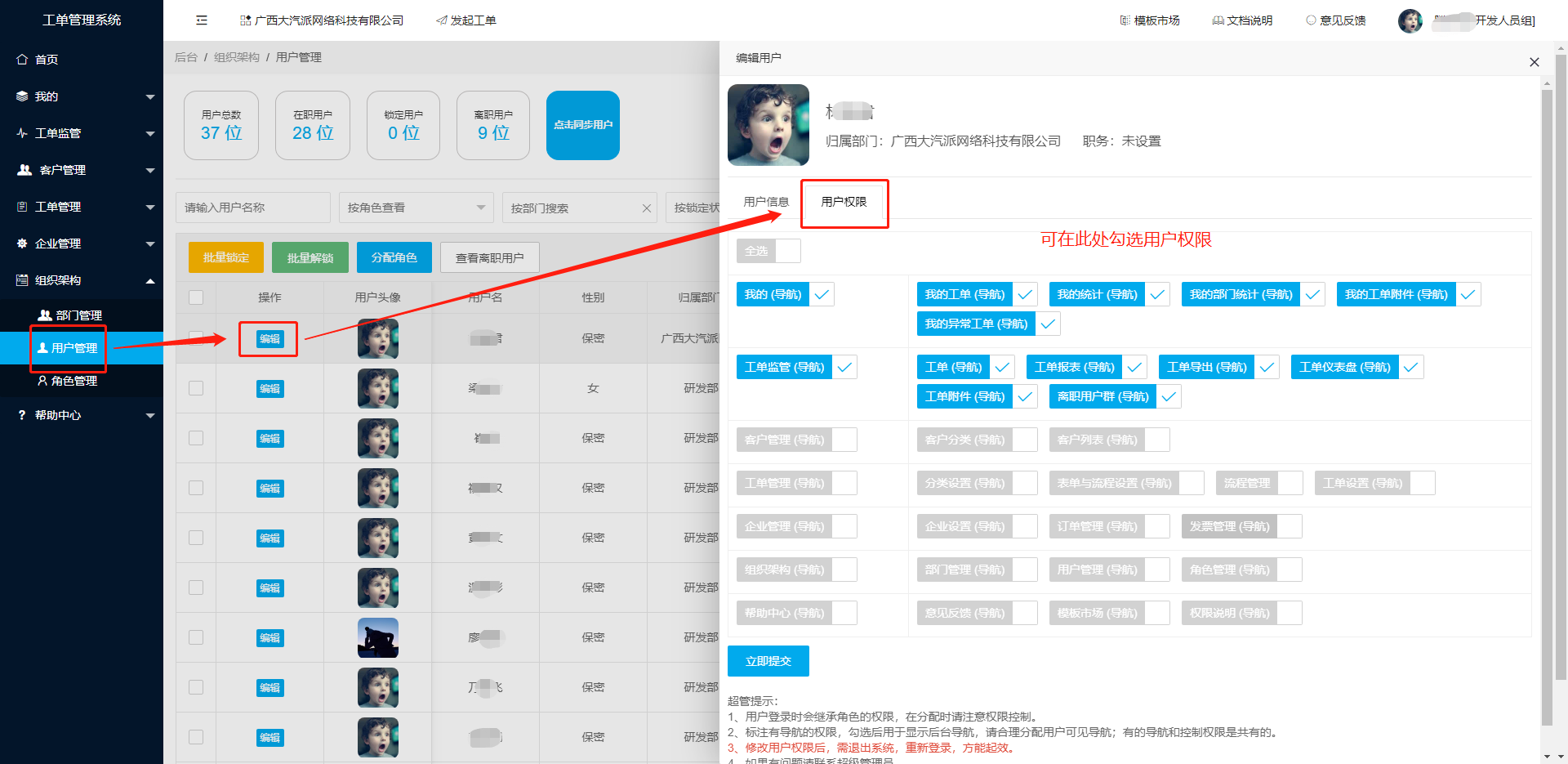Click the 分配角色 button
1568x764 pixels.
pyautogui.click(x=394, y=257)
